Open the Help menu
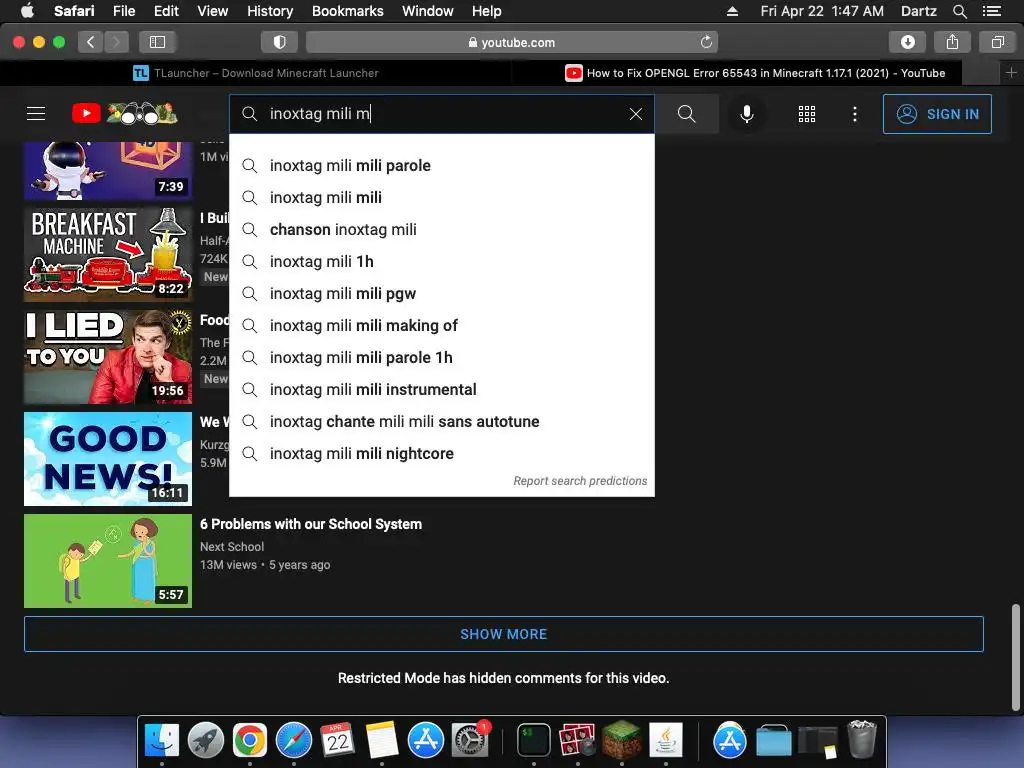The width and height of the screenshot is (1024, 768). [x=487, y=11]
